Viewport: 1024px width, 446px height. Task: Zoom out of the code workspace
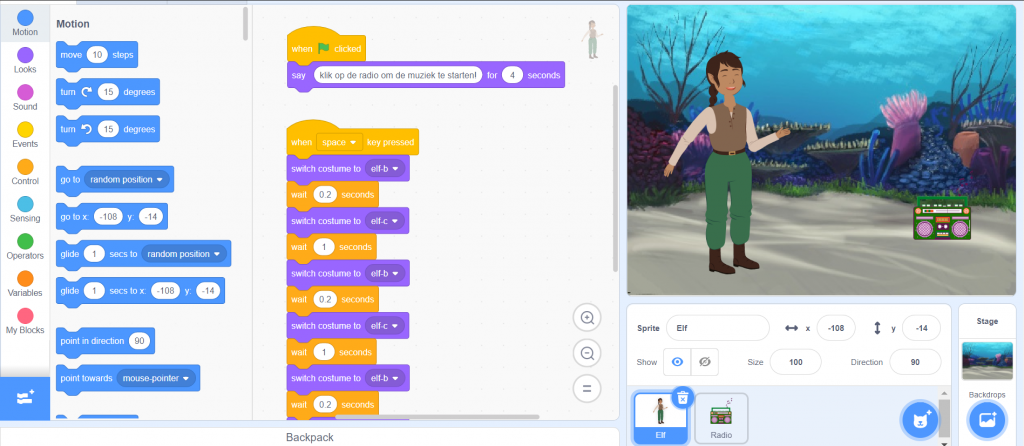(x=587, y=352)
